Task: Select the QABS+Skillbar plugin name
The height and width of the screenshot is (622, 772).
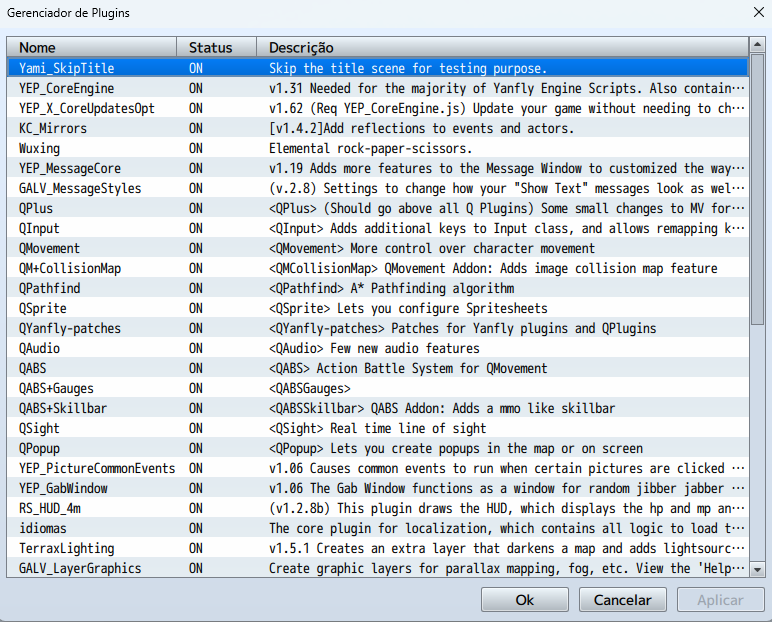Action: point(63,408)
